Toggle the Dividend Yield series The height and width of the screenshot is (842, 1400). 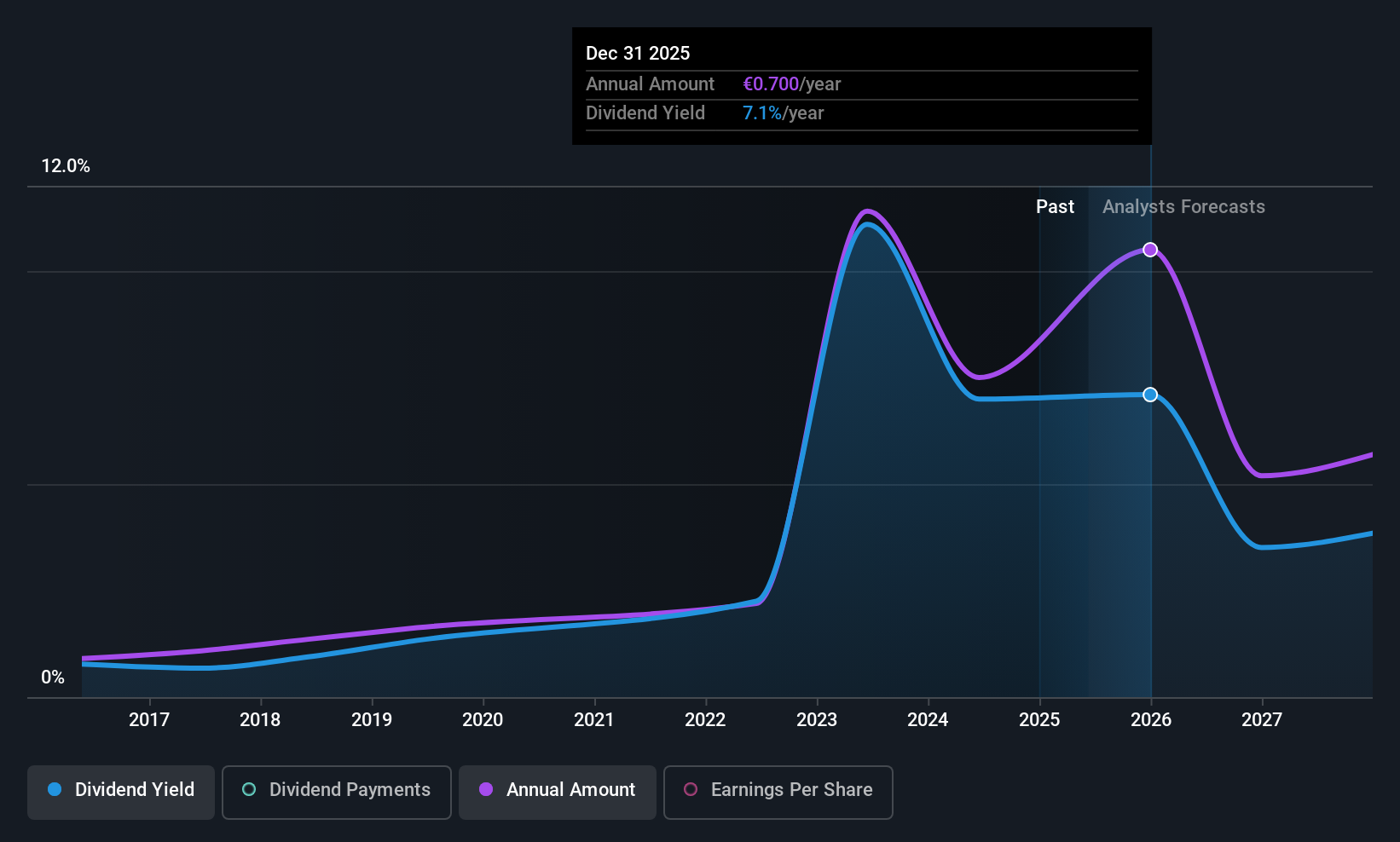click(121, 792)
